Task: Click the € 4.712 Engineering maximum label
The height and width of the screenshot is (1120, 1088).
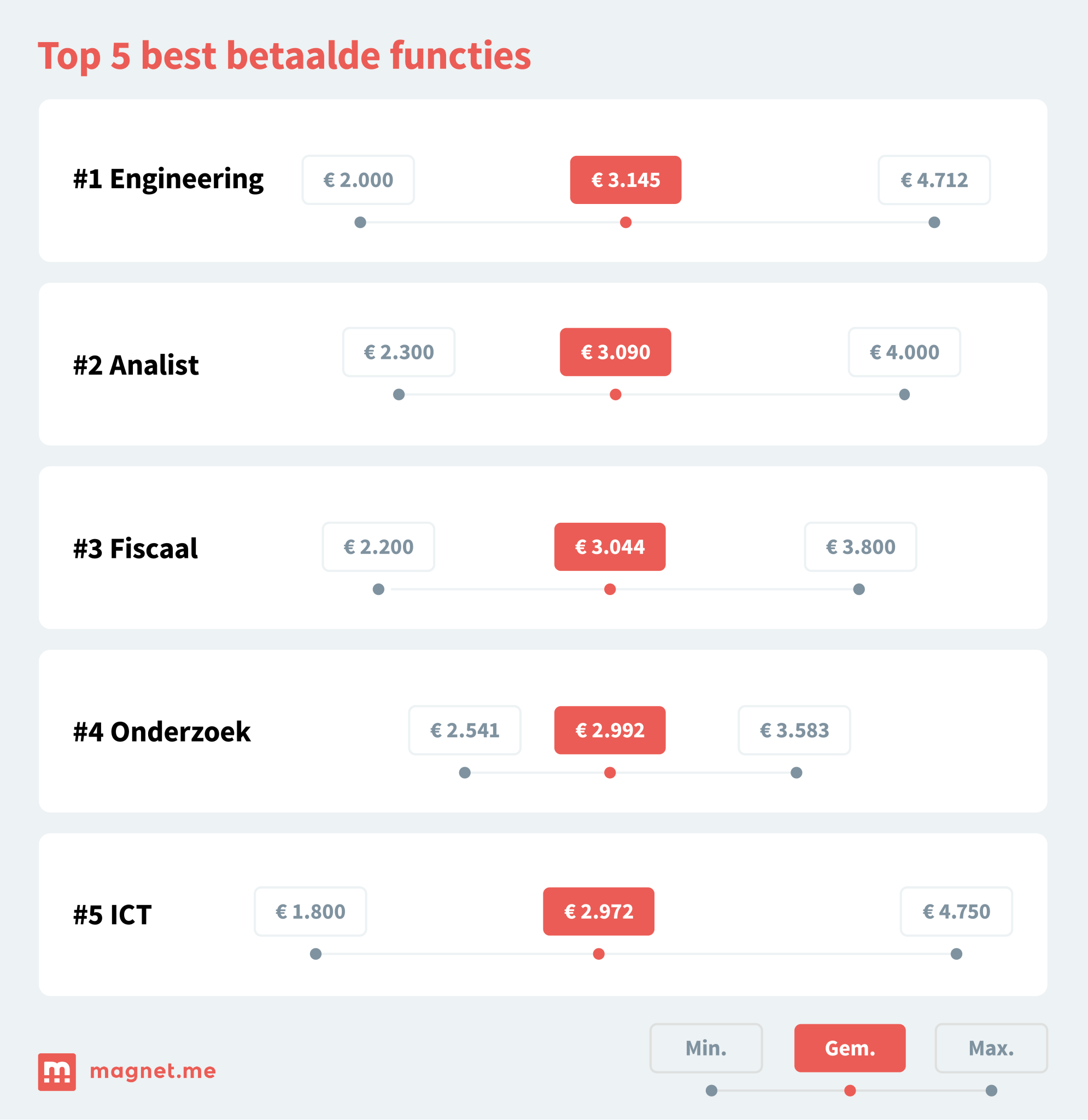Action: tap(934, 180)
